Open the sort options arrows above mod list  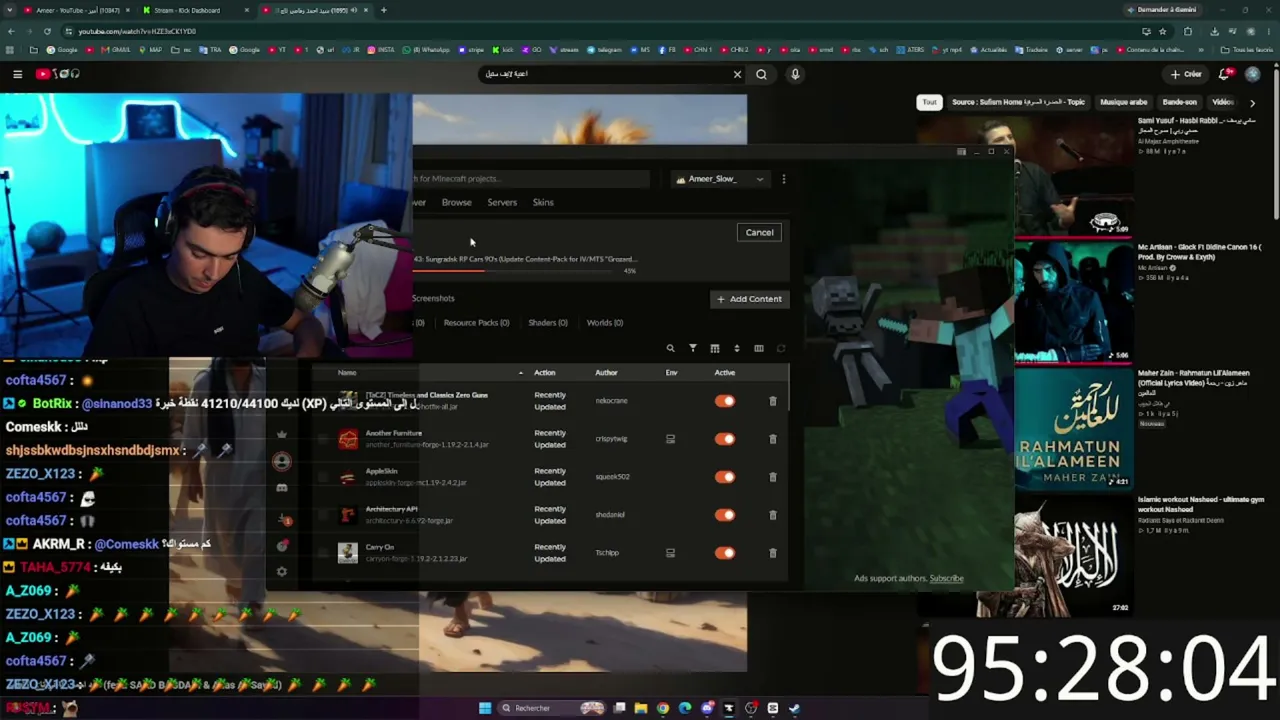pos(737,349)
